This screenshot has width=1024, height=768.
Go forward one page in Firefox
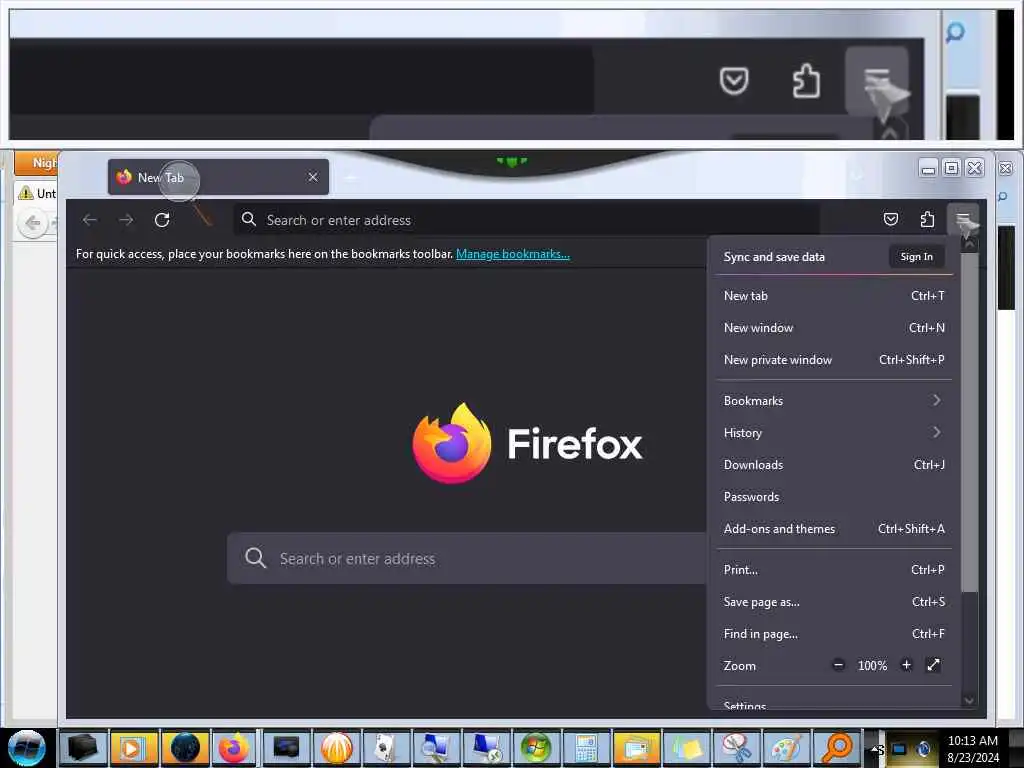pyautogui.click(x=126, y=220)
